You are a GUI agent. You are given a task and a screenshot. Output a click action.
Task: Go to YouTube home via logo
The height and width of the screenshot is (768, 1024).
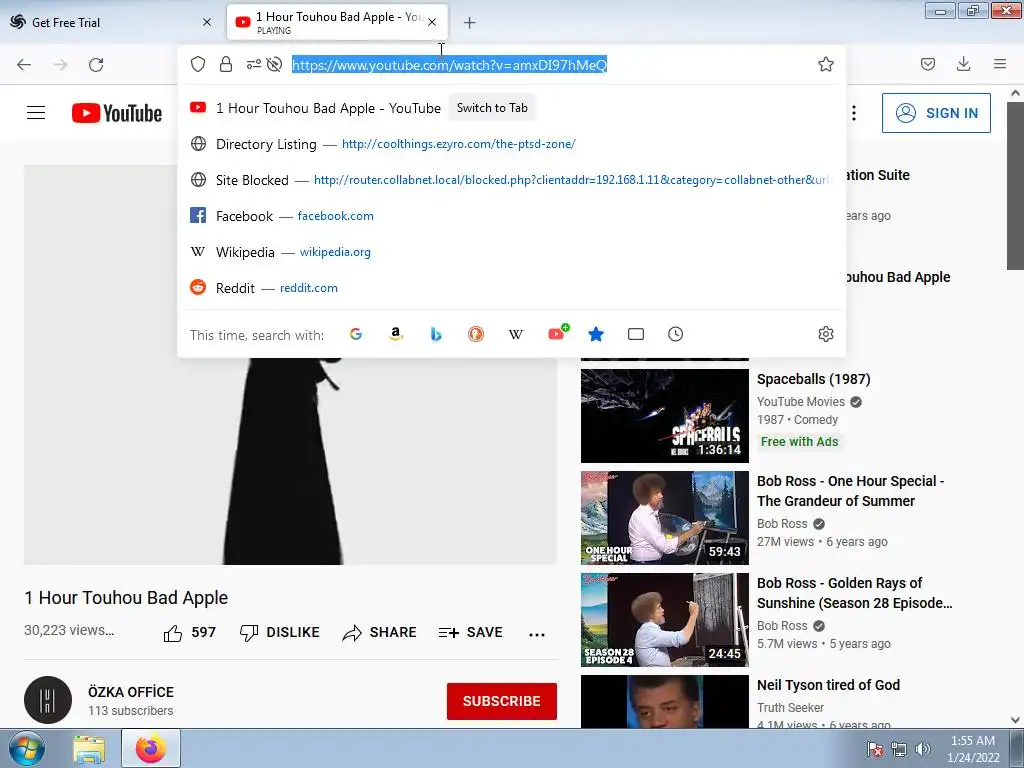[117, 113]
